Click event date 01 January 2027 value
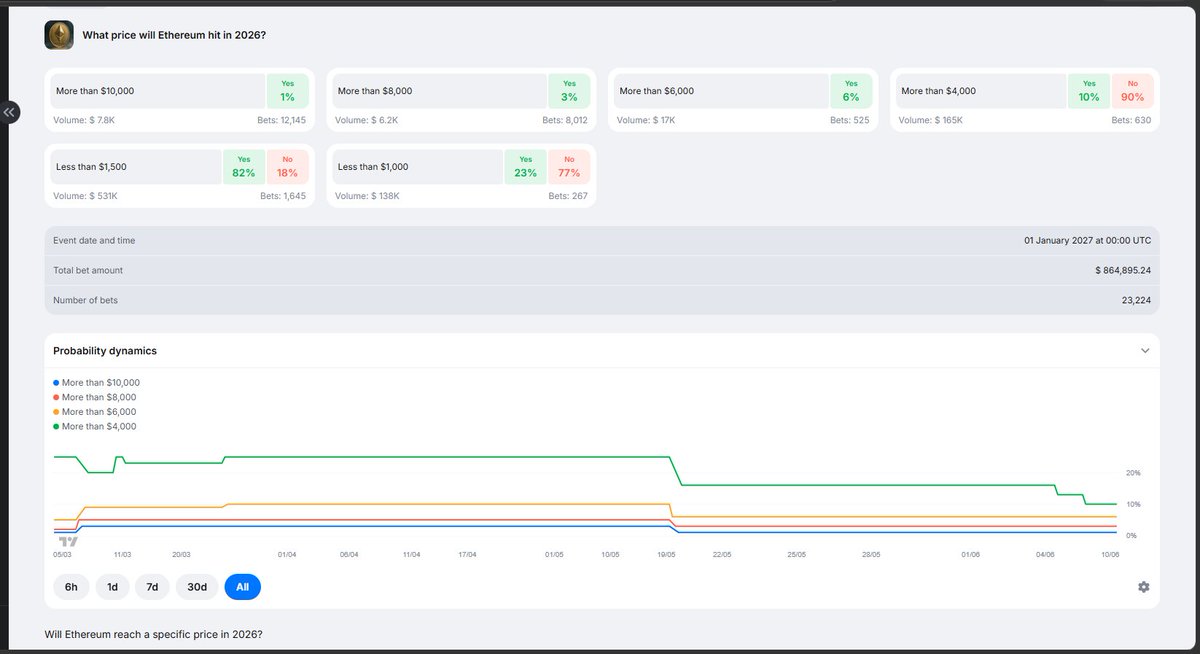Viewport: 1200px width, 654px height. point(1088,240)
